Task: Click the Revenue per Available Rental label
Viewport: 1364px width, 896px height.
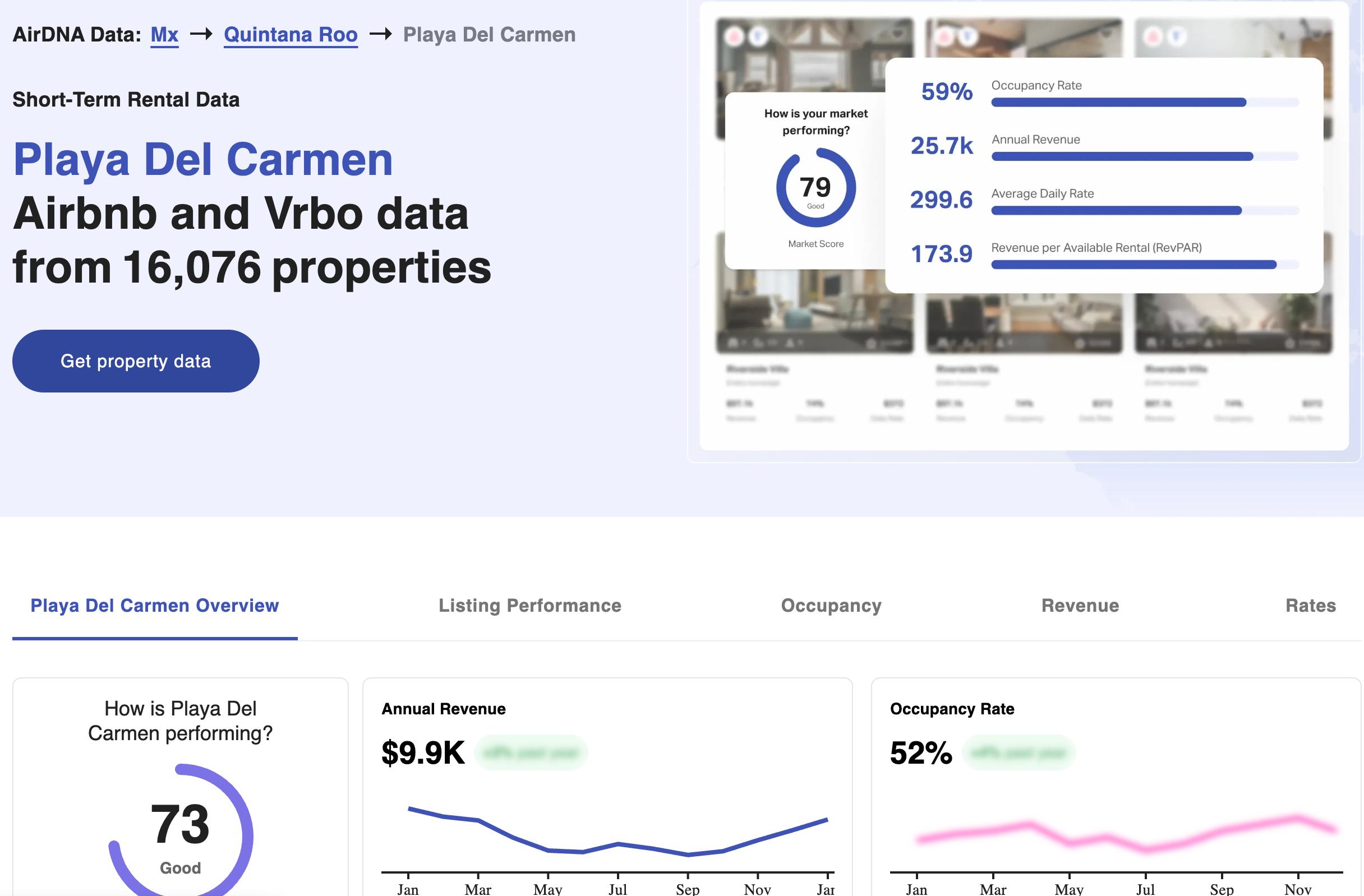Action: [x=1096, y=247]
